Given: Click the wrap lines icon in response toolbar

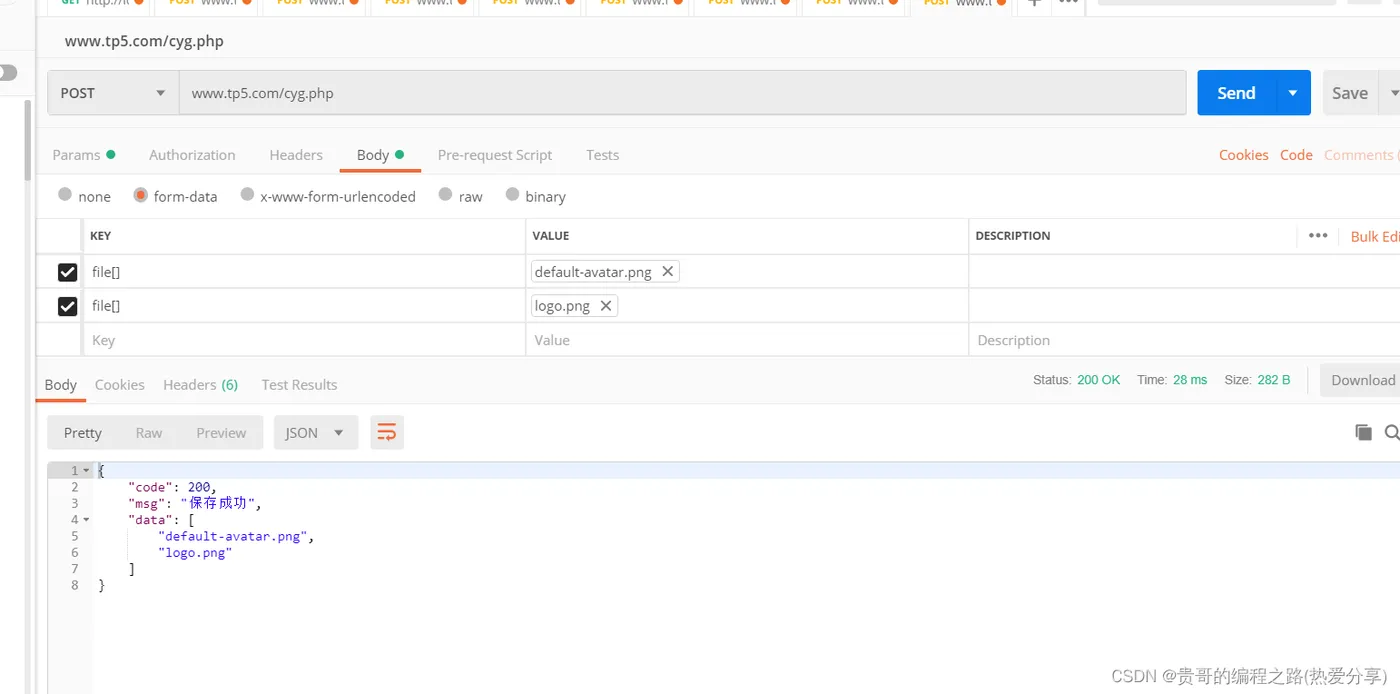Looking at the screenshot, I should click(387, 433).
